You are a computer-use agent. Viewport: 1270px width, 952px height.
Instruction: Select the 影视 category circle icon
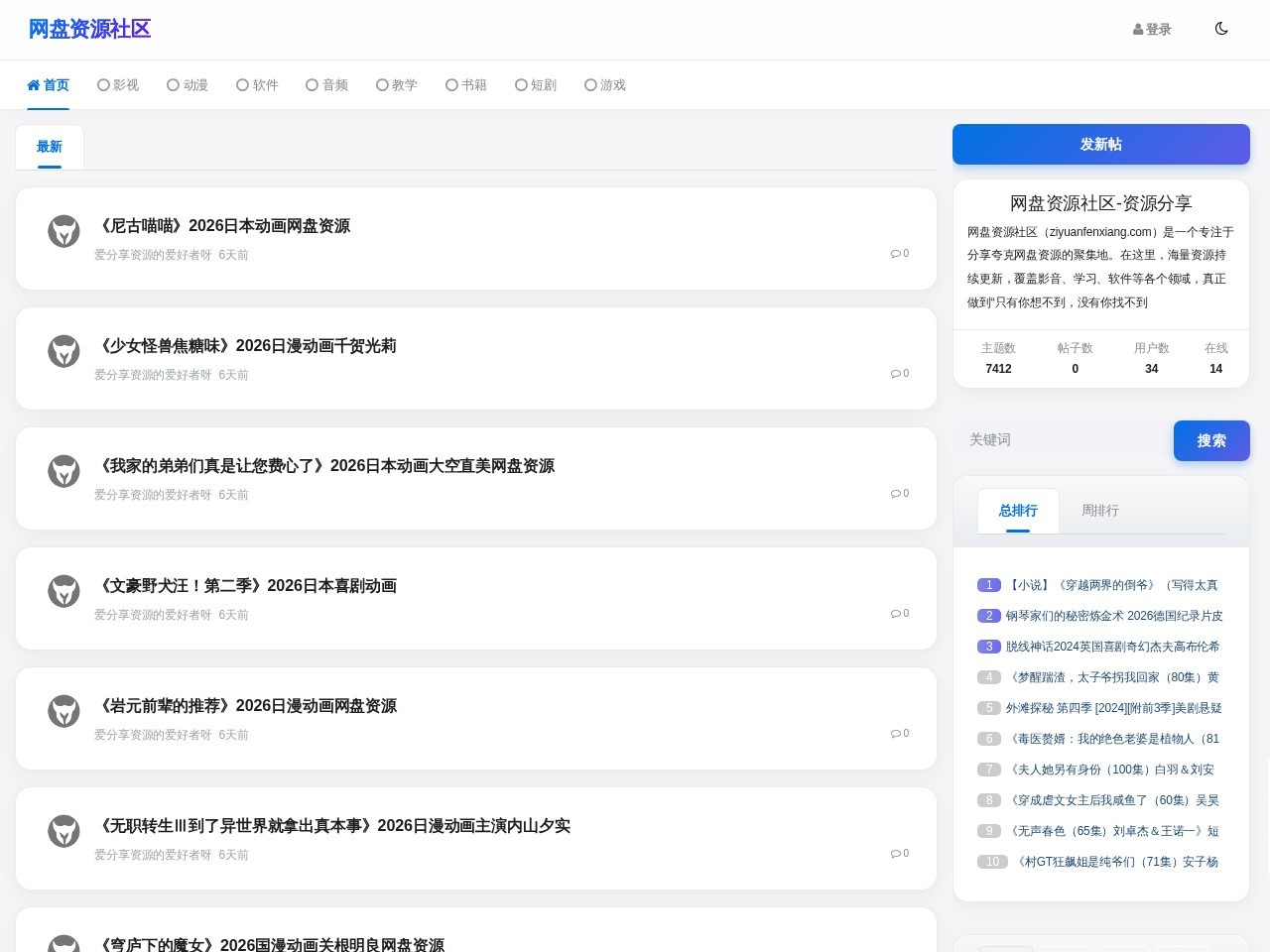click(103, 85)
